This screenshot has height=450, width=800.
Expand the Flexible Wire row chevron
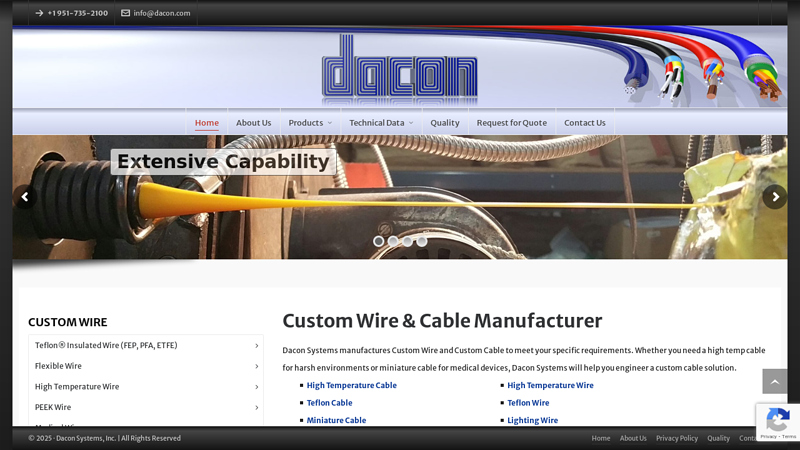tap(257, 366)
